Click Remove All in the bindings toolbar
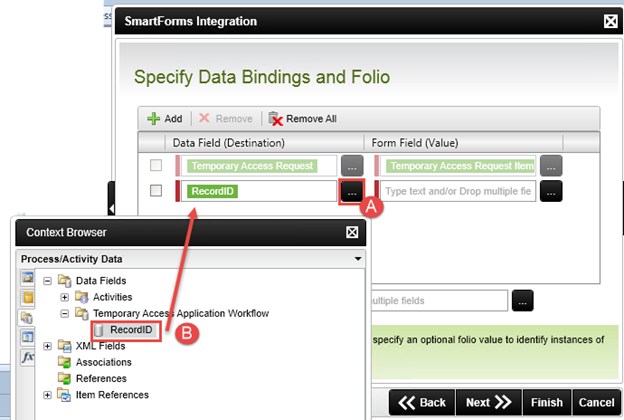Image resolution: width=624 pixels, height=420 pixels. 303,118
